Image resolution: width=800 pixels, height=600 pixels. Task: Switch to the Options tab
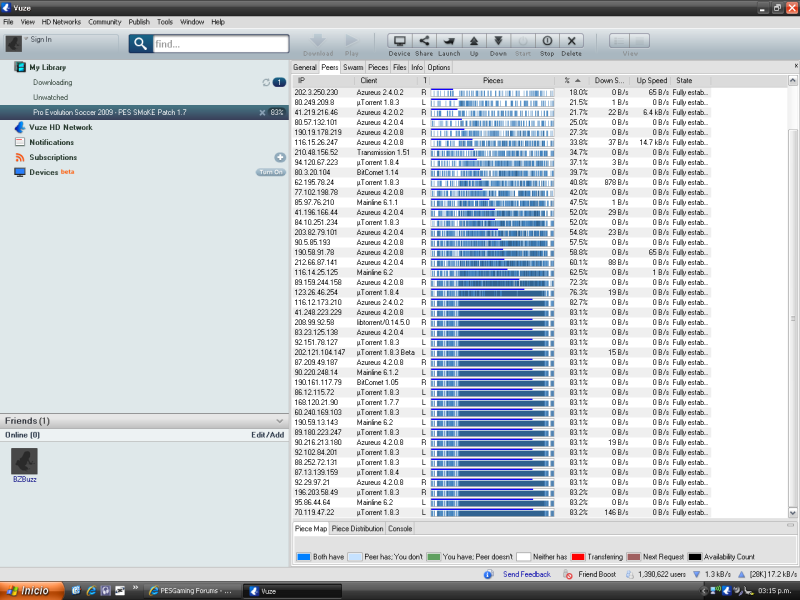[439, 67]
